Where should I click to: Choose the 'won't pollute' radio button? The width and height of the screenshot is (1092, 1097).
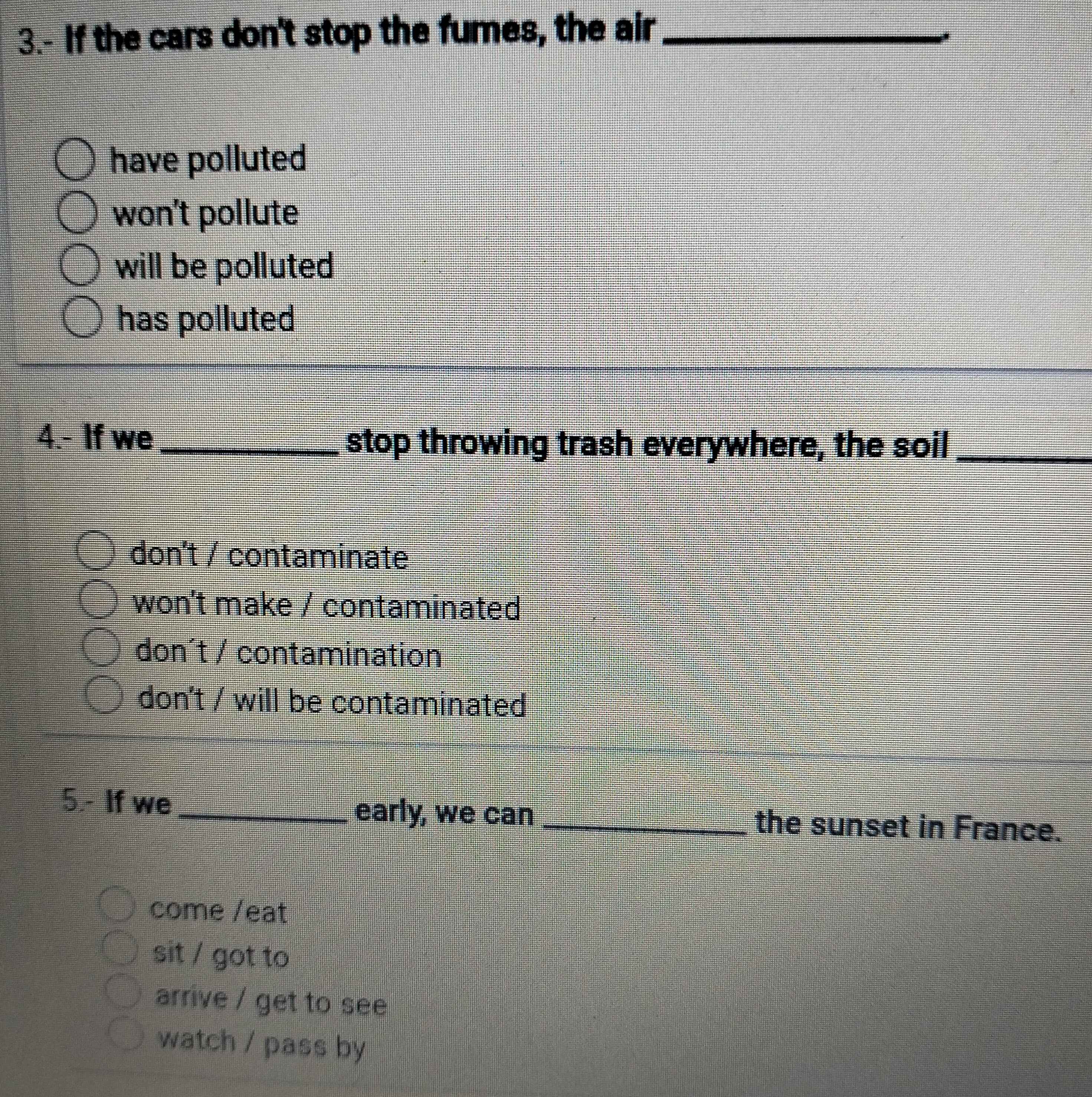coord(76,214)
